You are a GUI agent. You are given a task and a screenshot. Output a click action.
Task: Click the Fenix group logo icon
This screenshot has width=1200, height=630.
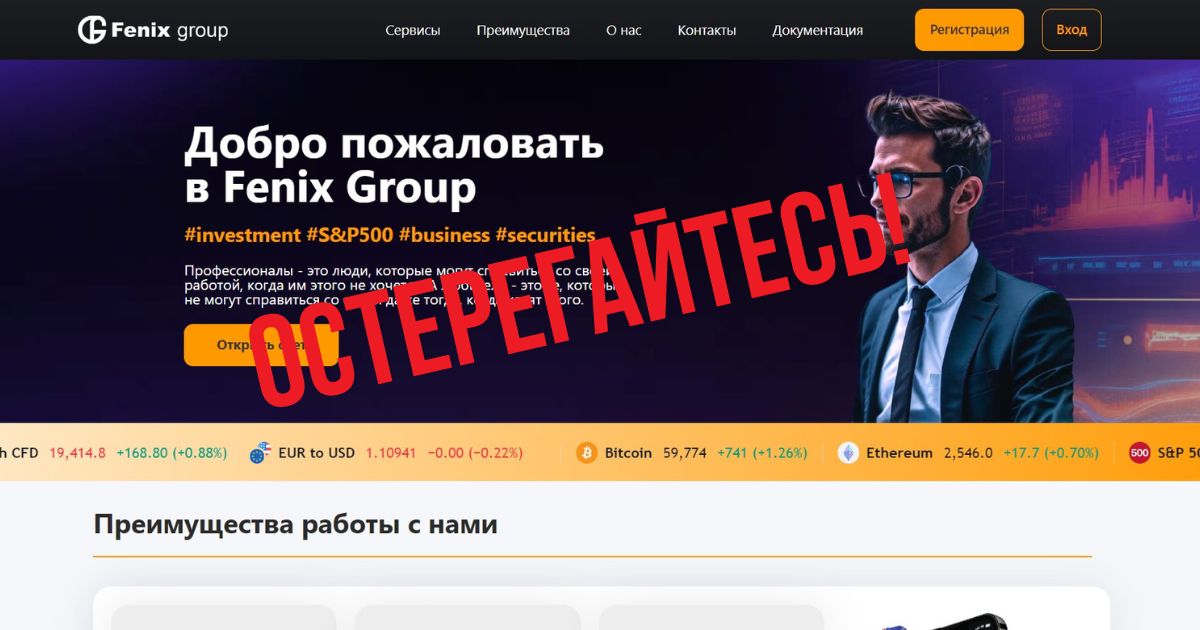92,30
